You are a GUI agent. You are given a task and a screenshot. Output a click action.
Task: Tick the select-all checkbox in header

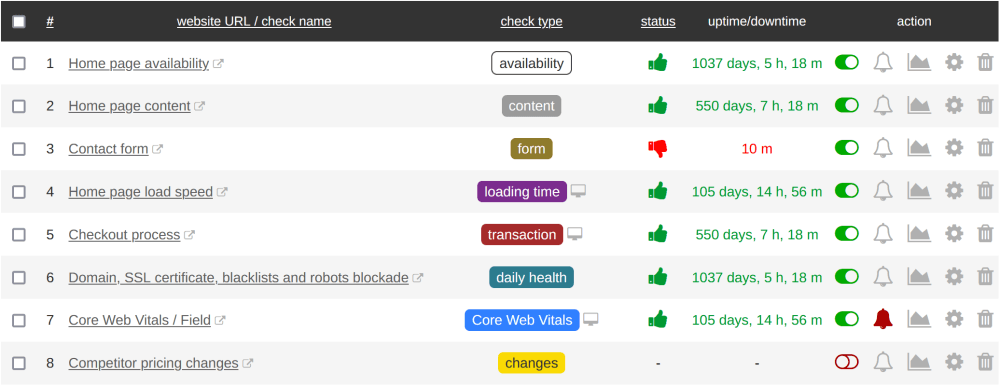tap(19, 21)
